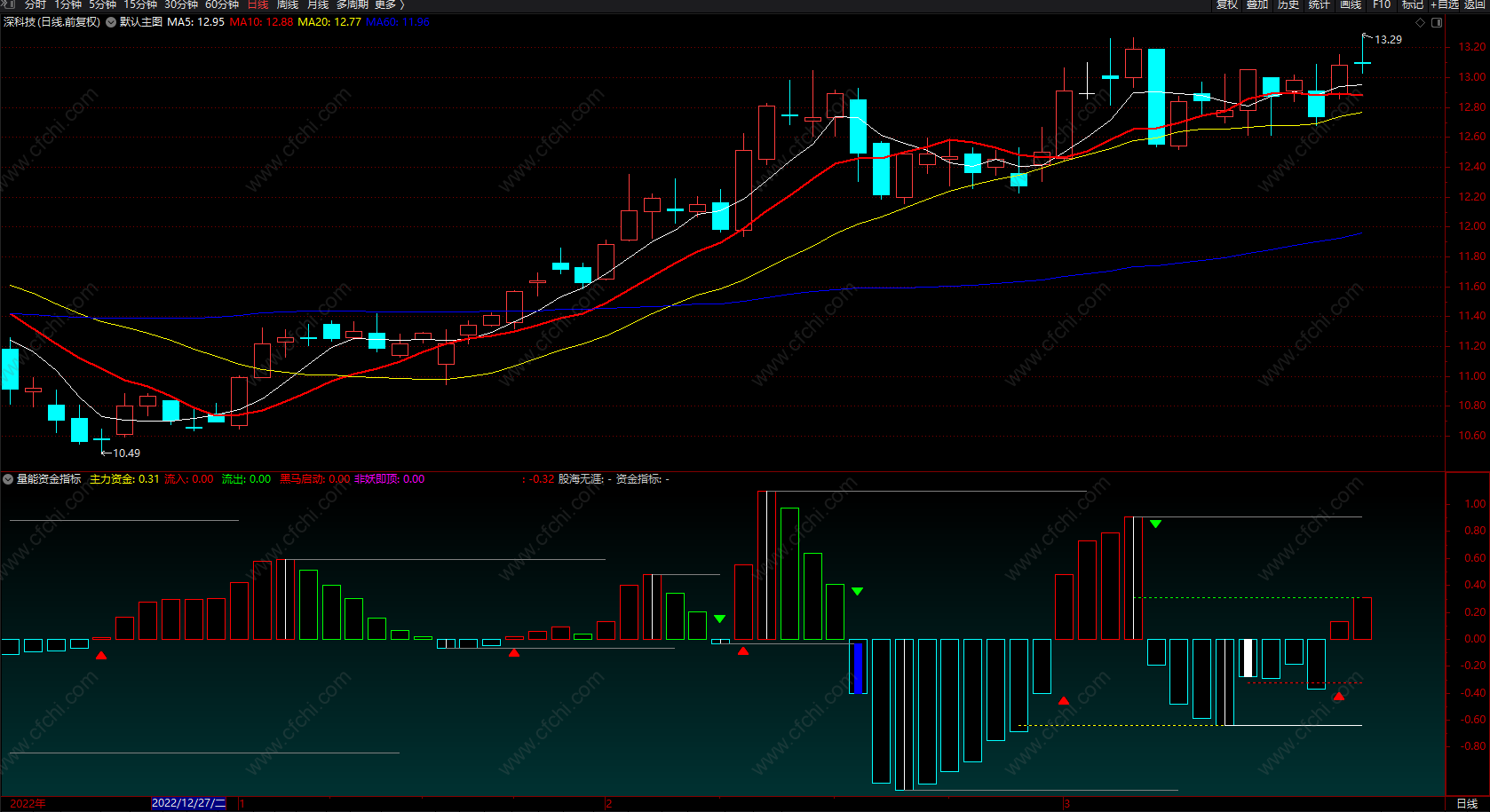1490x812 pixels.
Task: Select the 30分钟 period tab
Action: click(x=181, y=4)
